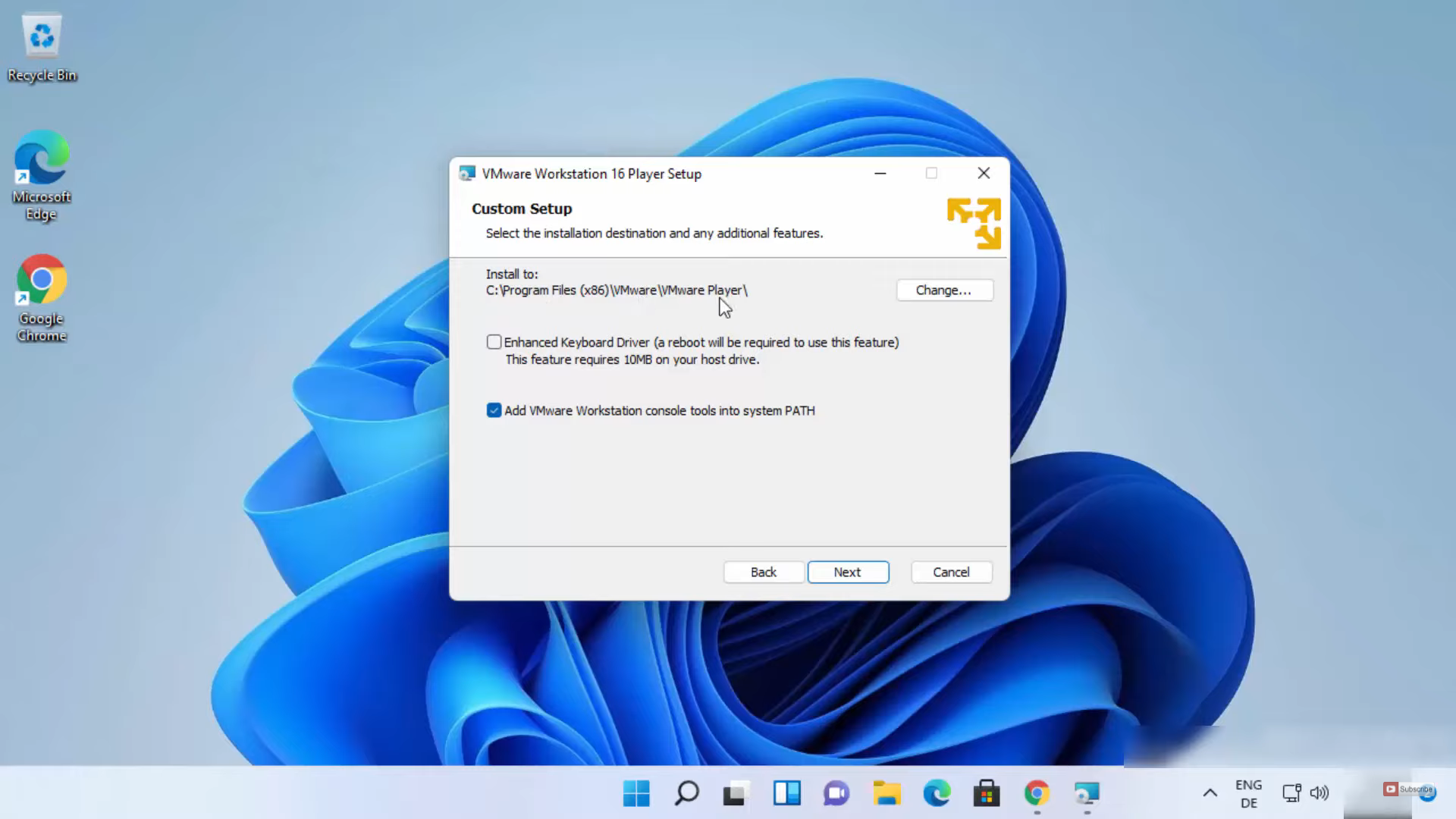Open Microsoft Store taskbar icon
Image resolution: width=1456 pixels, height=819 pixels.
click(x=987, y=793)
